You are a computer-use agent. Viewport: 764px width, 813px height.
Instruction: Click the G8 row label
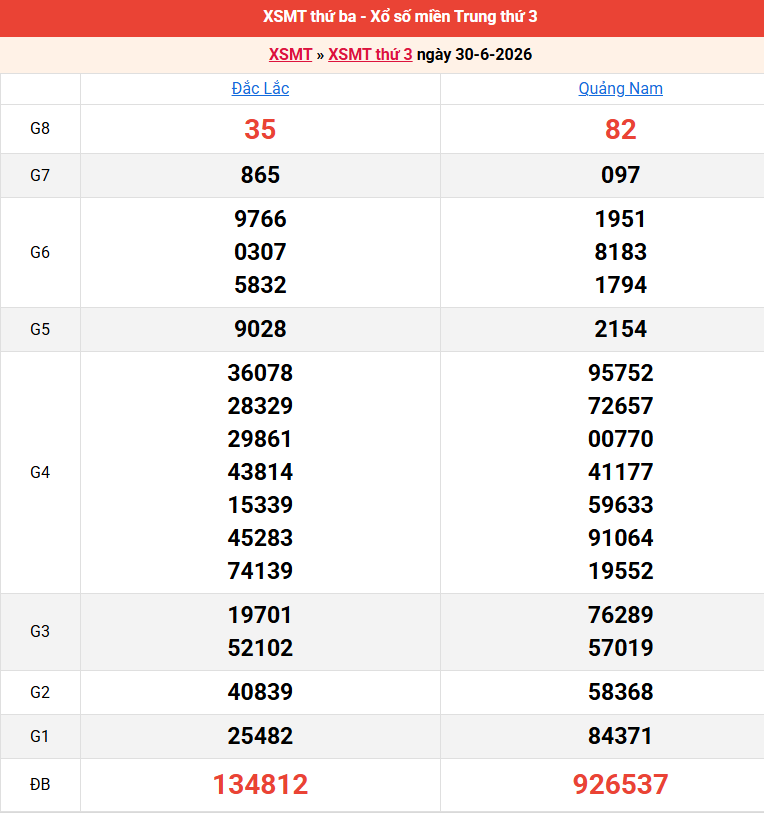(40, 129)
